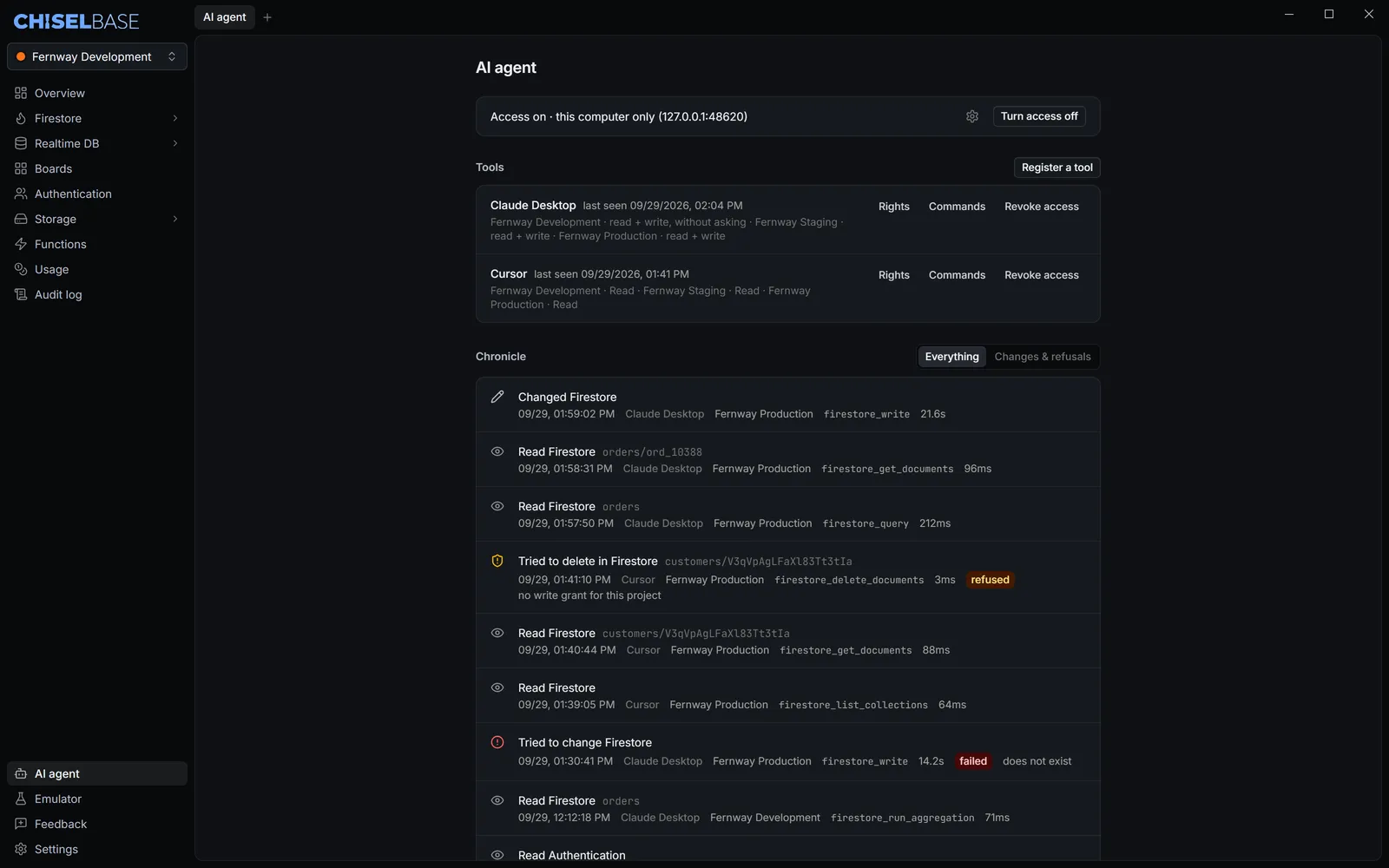Screen dimensions: 1389x868
Task: Open AI agent in the sidebar
Action: (97, 773)
